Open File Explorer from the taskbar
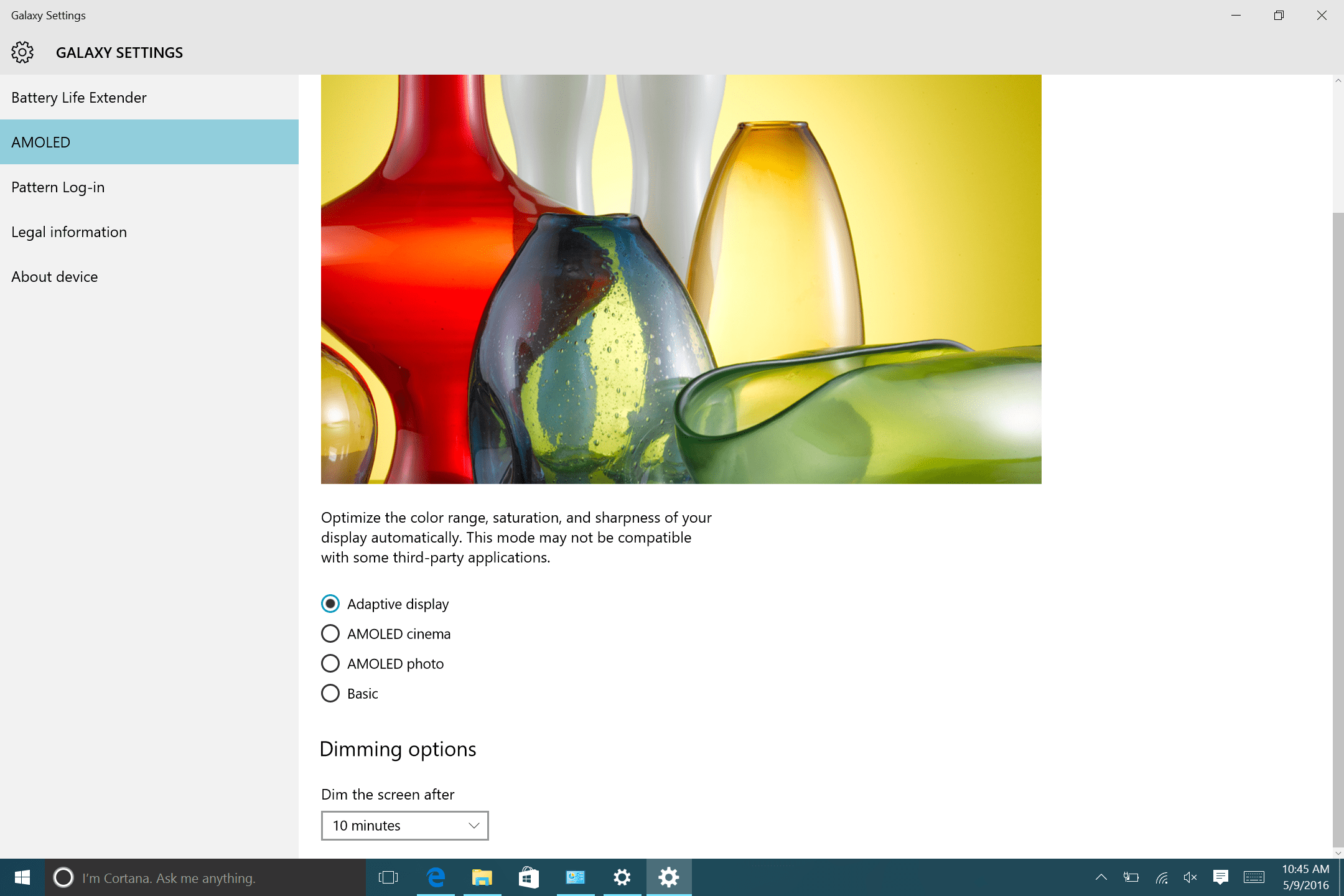This screenshot has height=896, width=1344. tap(482, 877)
